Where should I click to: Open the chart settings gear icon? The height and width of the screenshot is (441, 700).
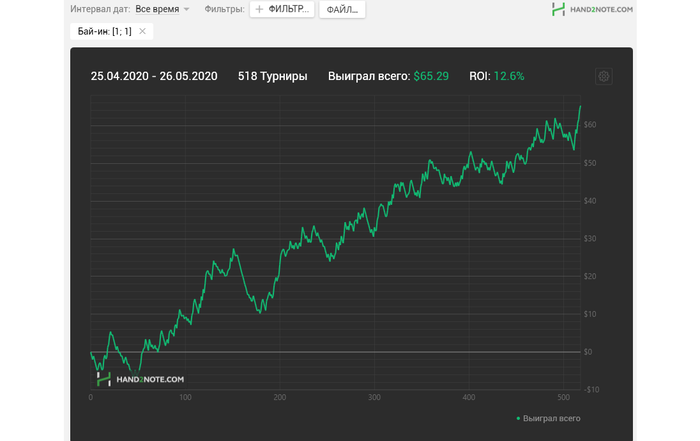(604, 76)
